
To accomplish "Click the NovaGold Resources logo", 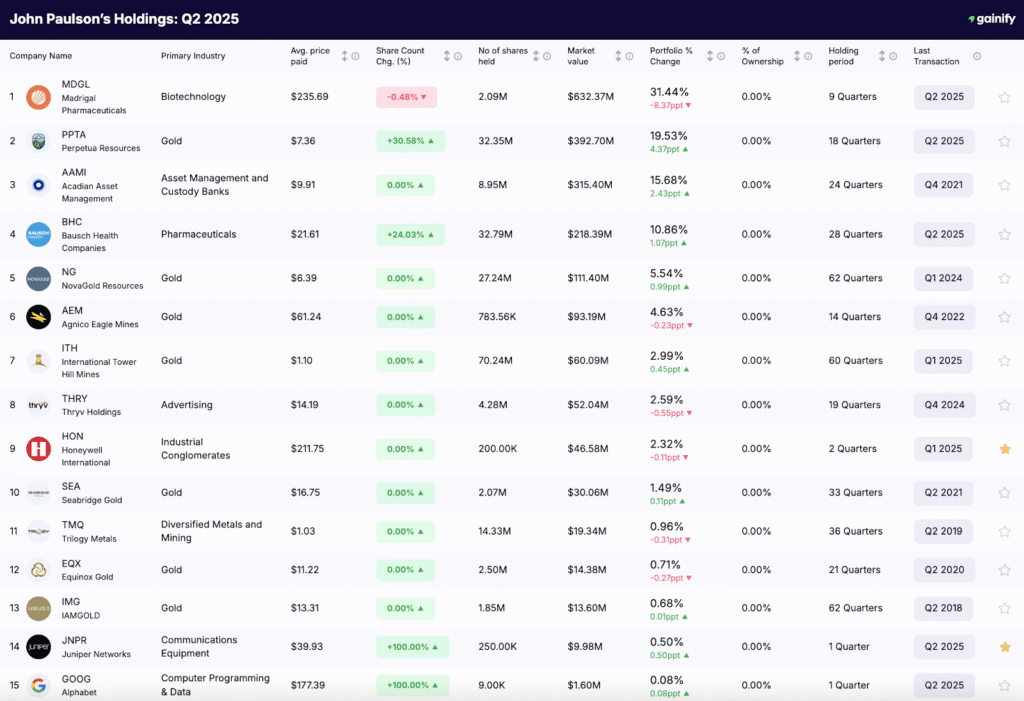I will click(x=39, y=278).
